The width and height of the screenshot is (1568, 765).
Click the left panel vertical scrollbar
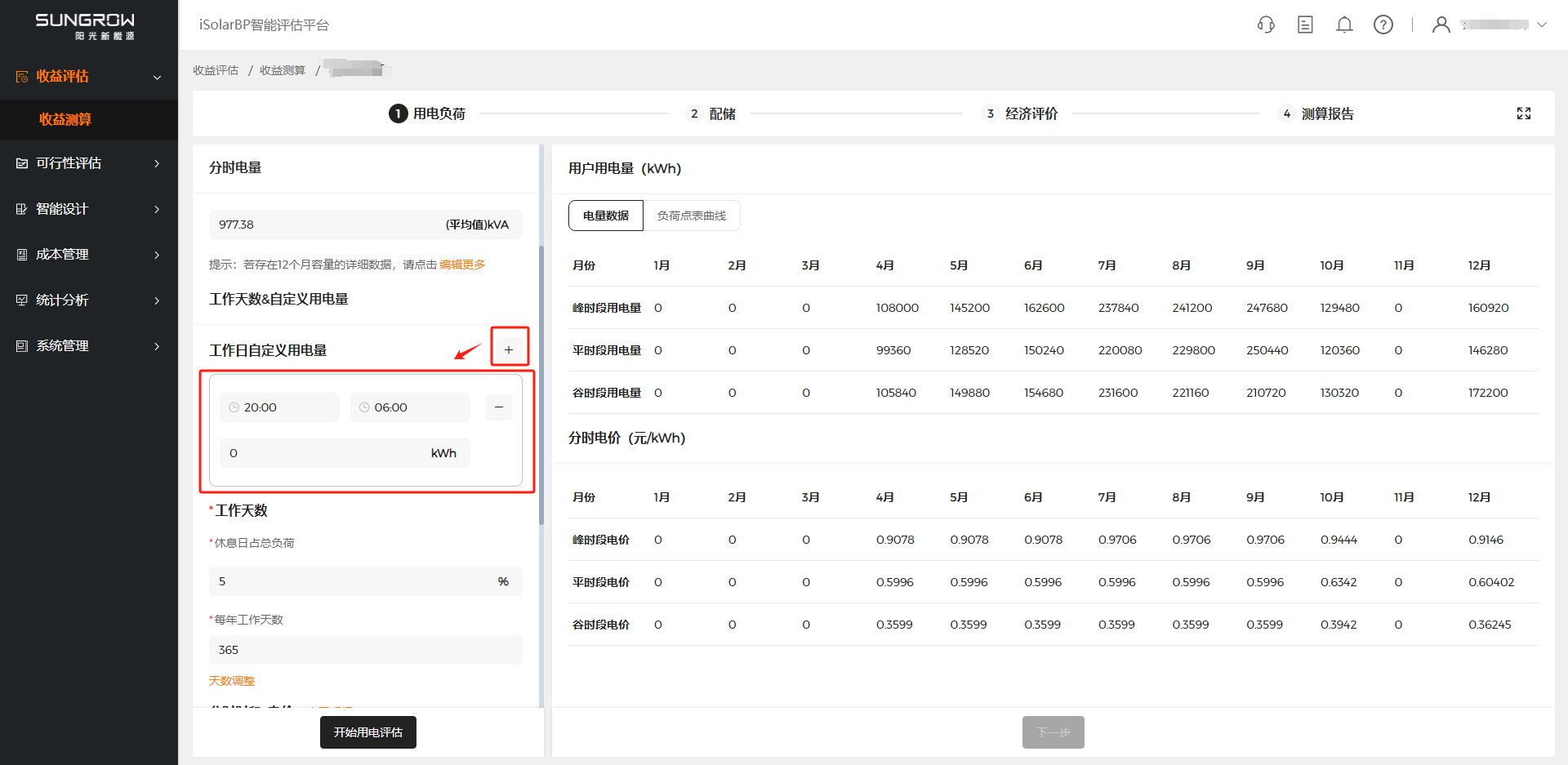click(x=541, y=384)
